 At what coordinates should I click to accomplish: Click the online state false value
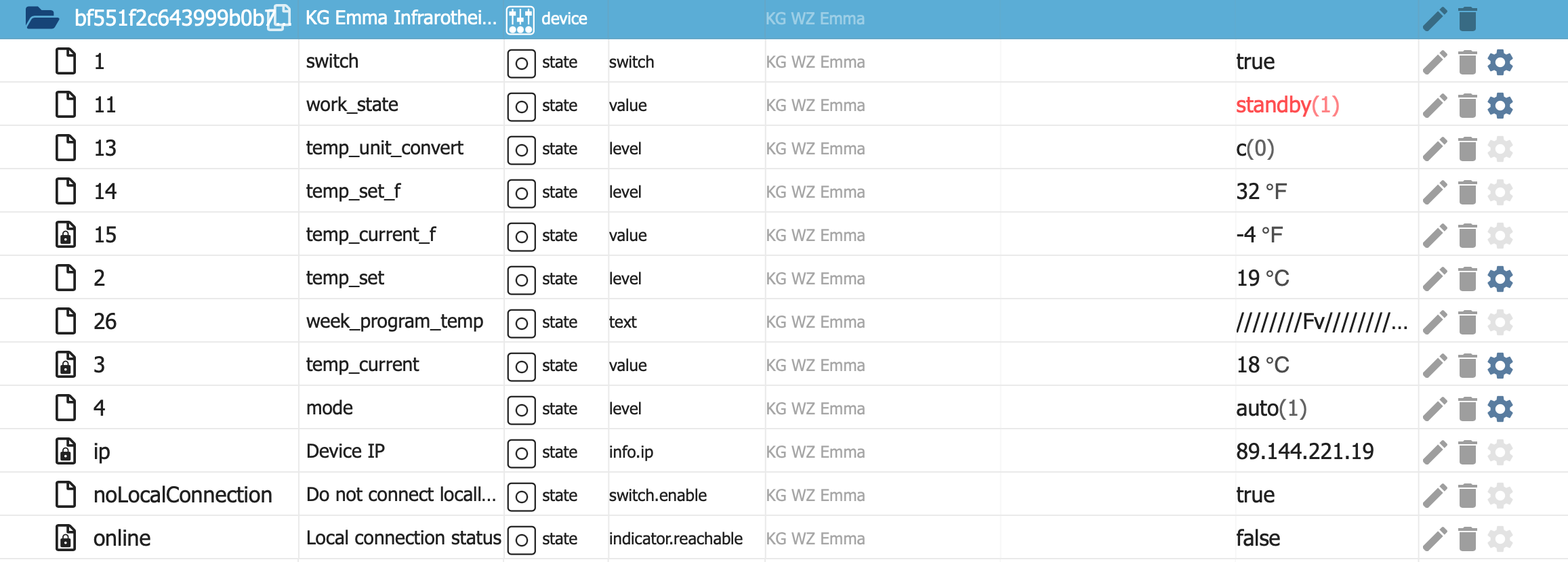(x=1258, y=539)
